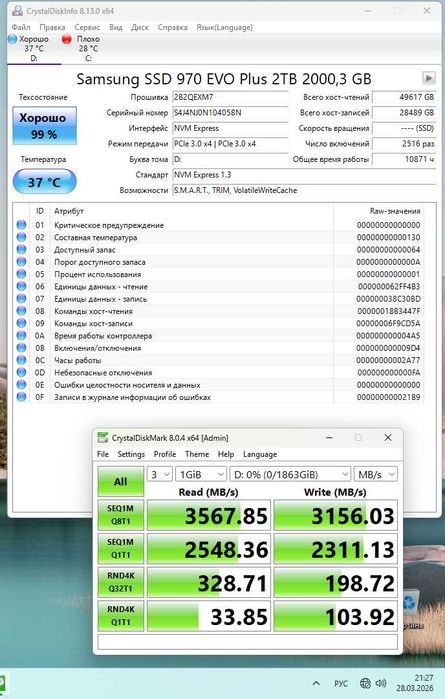Click the status orb of attribute 0F
This screenshot has width=445, height=699.
tap(21, 397)
